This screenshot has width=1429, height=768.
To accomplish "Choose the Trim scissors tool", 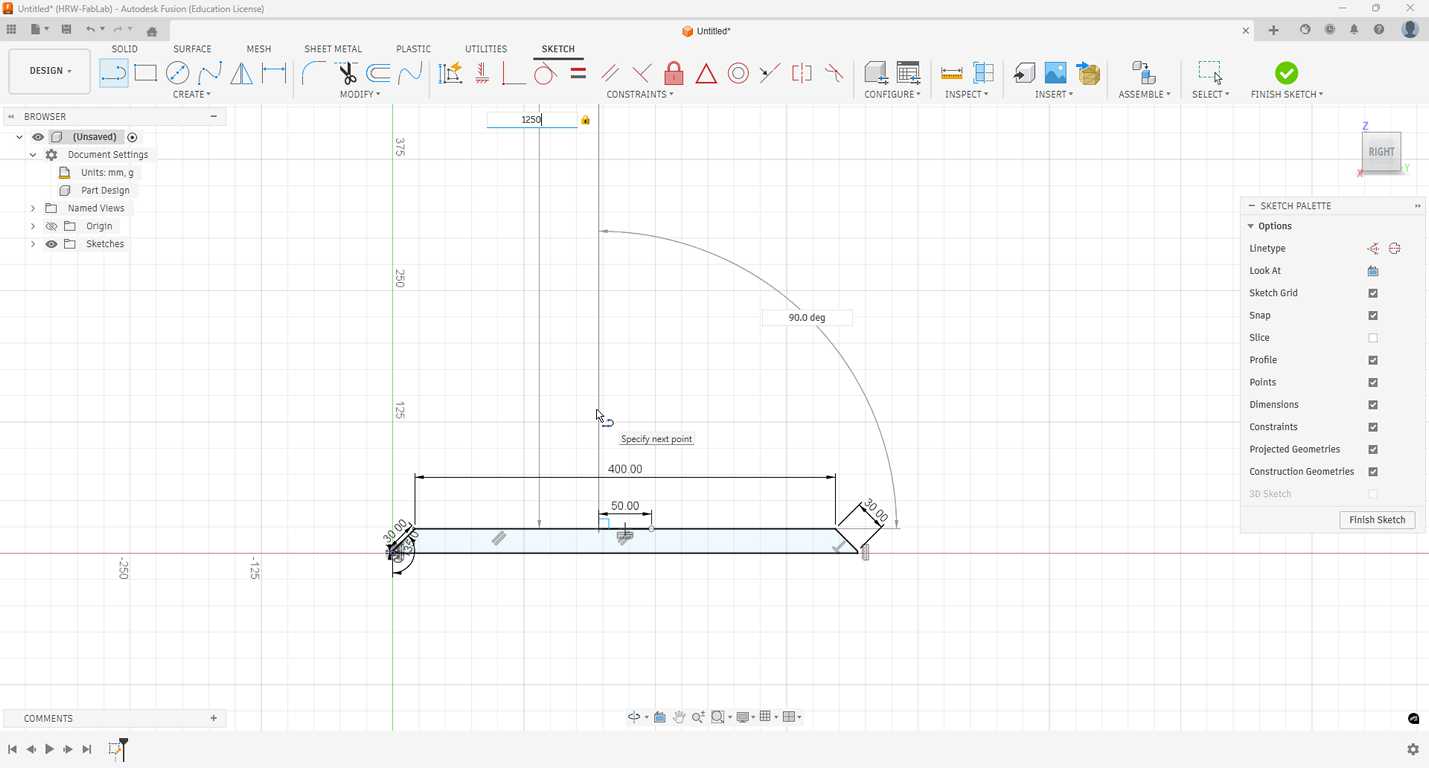I will click(346, 73).
